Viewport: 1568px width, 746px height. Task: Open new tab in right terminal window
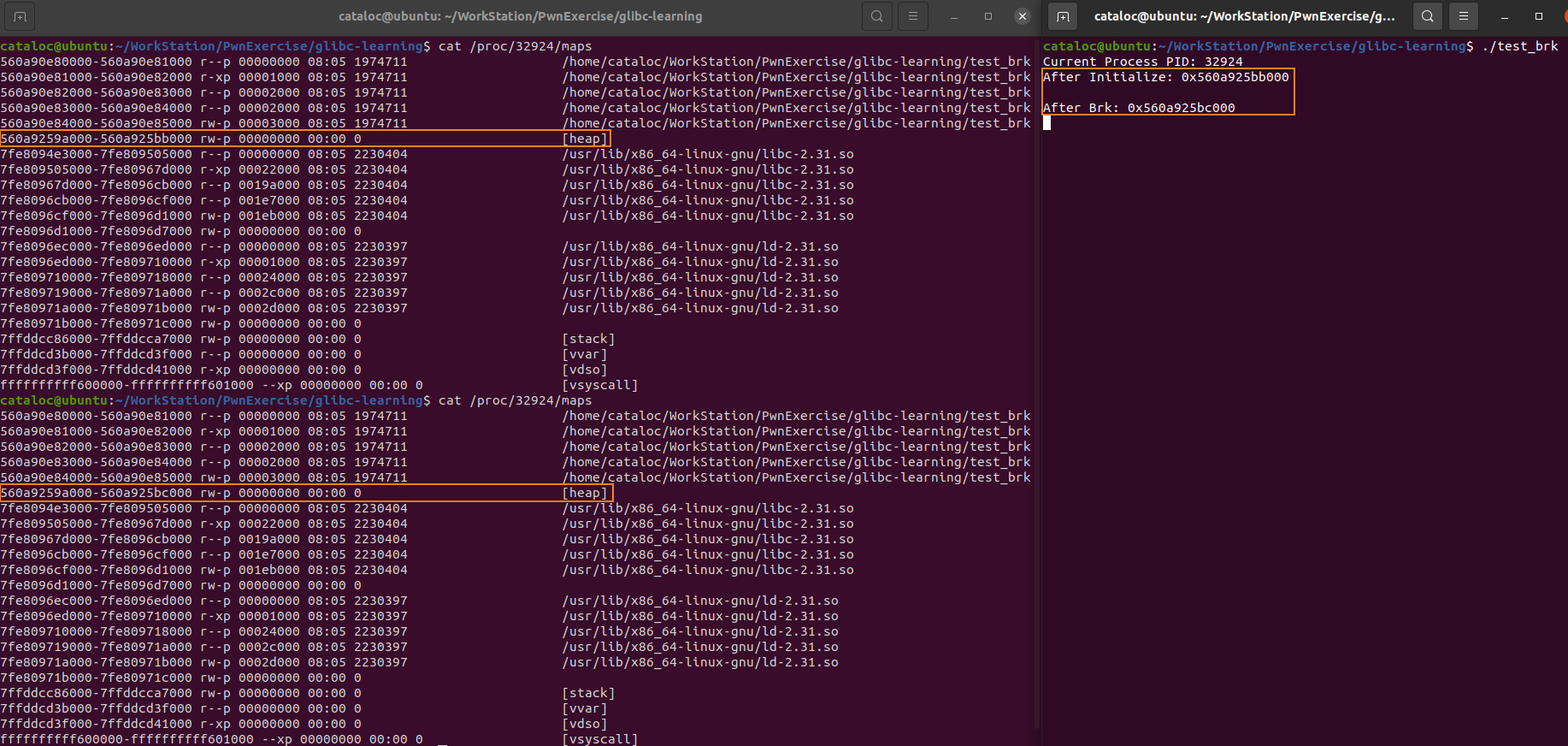pyautogui.click(x=1063, y=16)
